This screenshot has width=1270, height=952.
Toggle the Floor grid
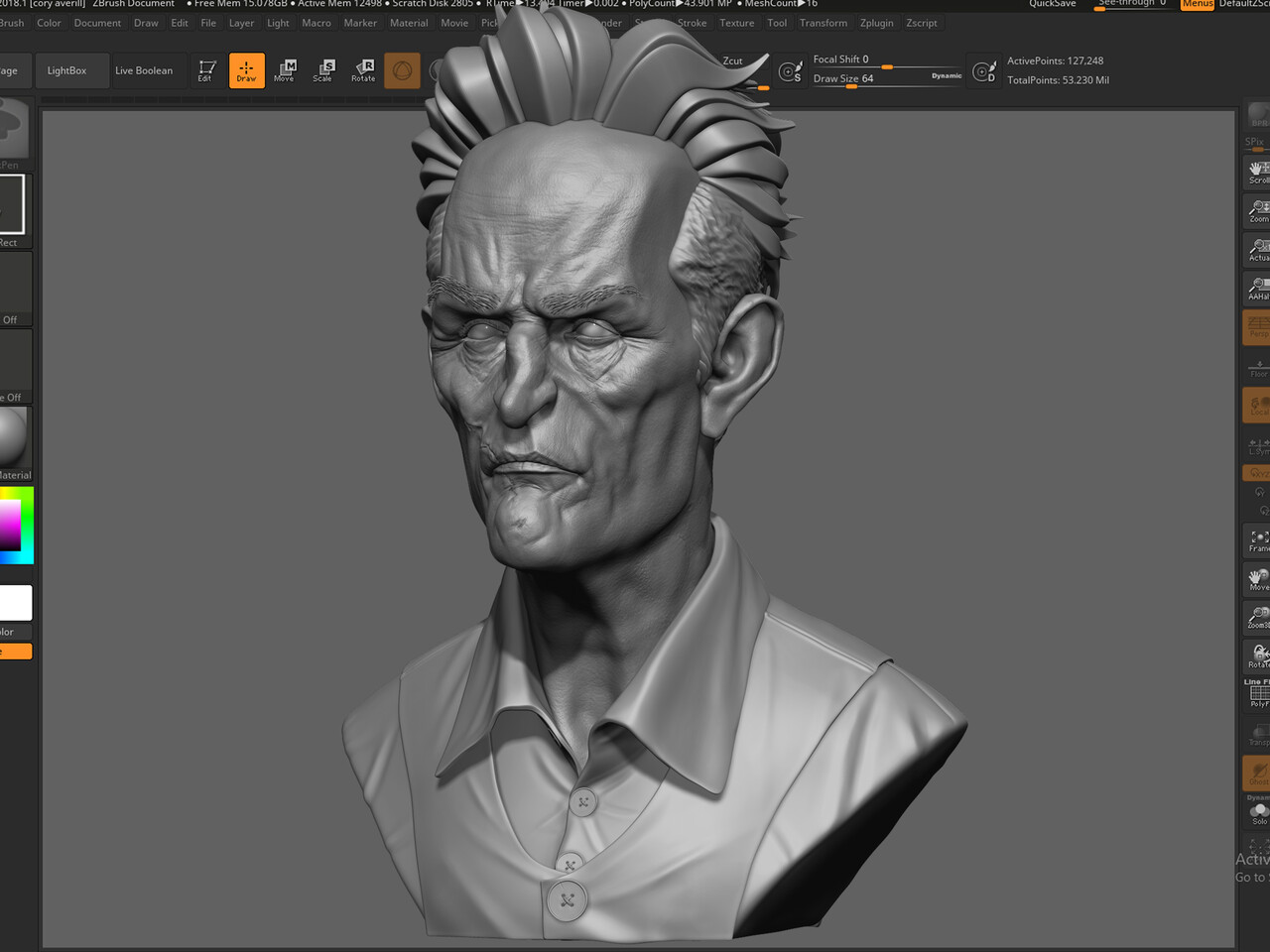point(1258,366)
